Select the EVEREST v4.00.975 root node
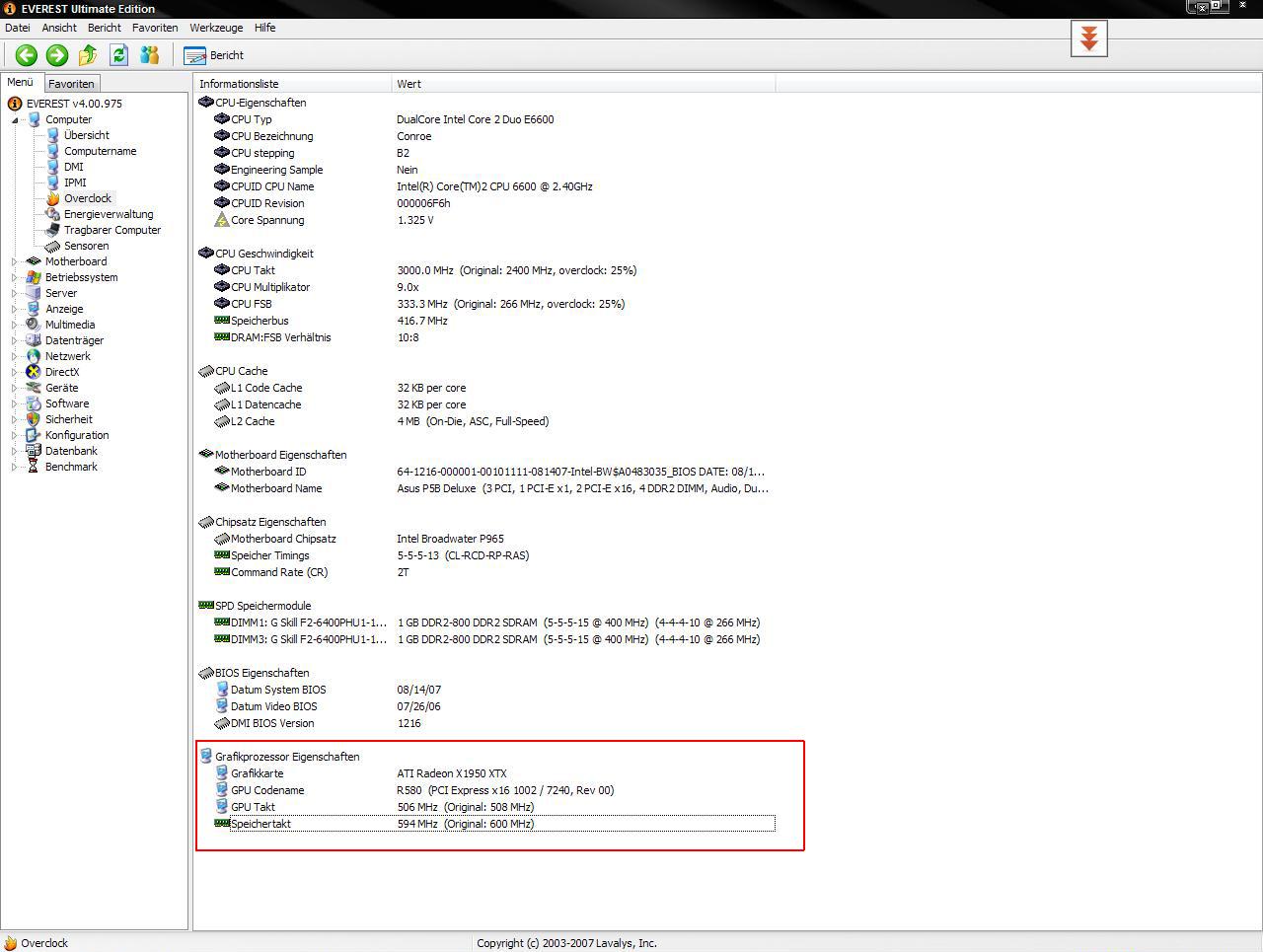Viewport: 1263px width, 952px height. (x=74, y=104)
